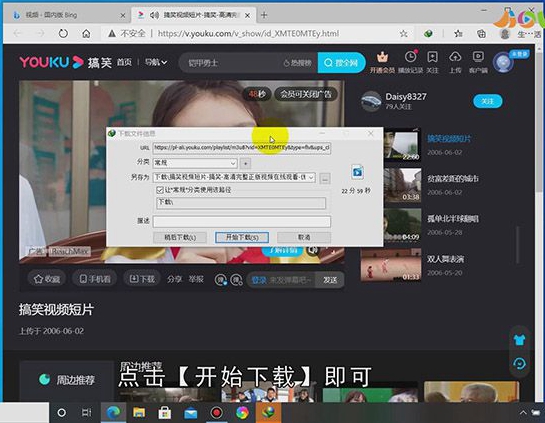This screenshot has height=423, width=545.
Task: Click the 登录 login link in the comment bar
Action: [x=259, y=280]
